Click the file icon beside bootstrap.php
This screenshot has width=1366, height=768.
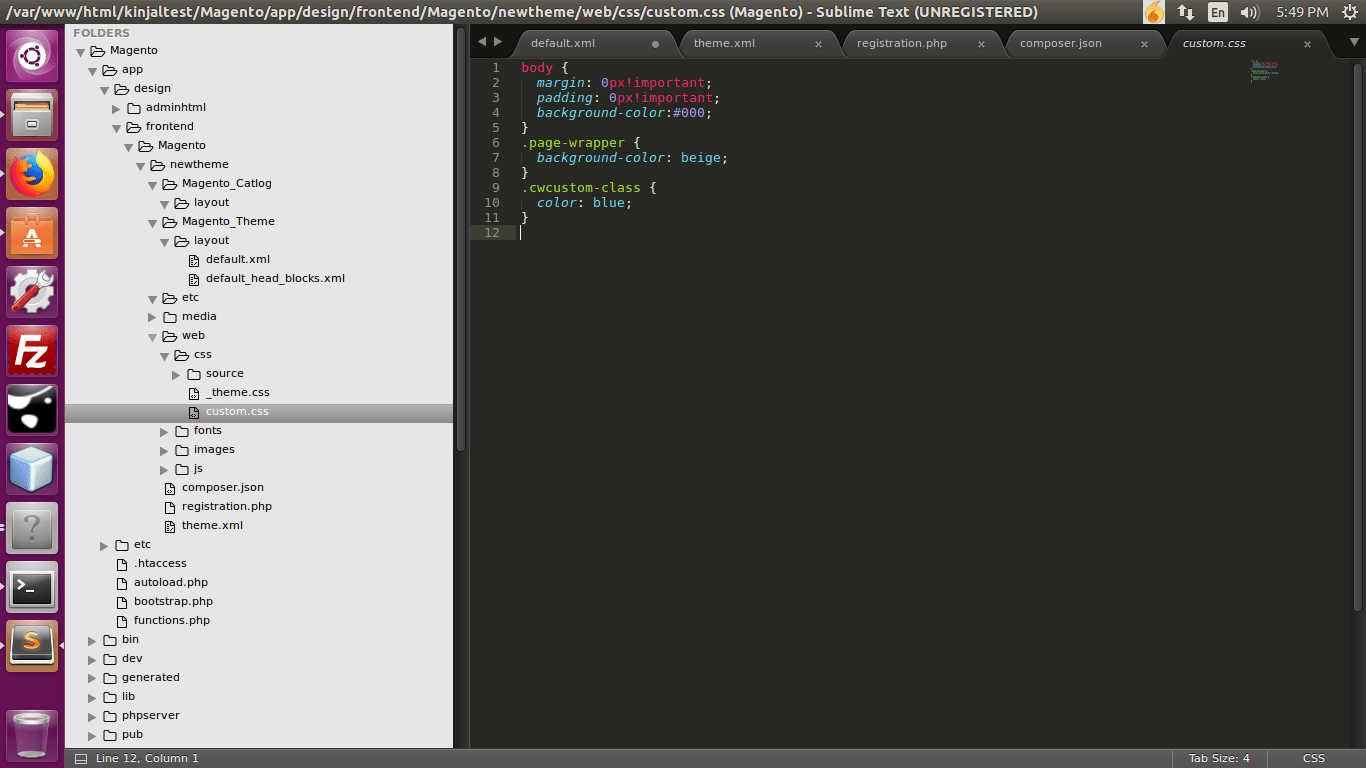pyautogui.click(x=122, y=601)
